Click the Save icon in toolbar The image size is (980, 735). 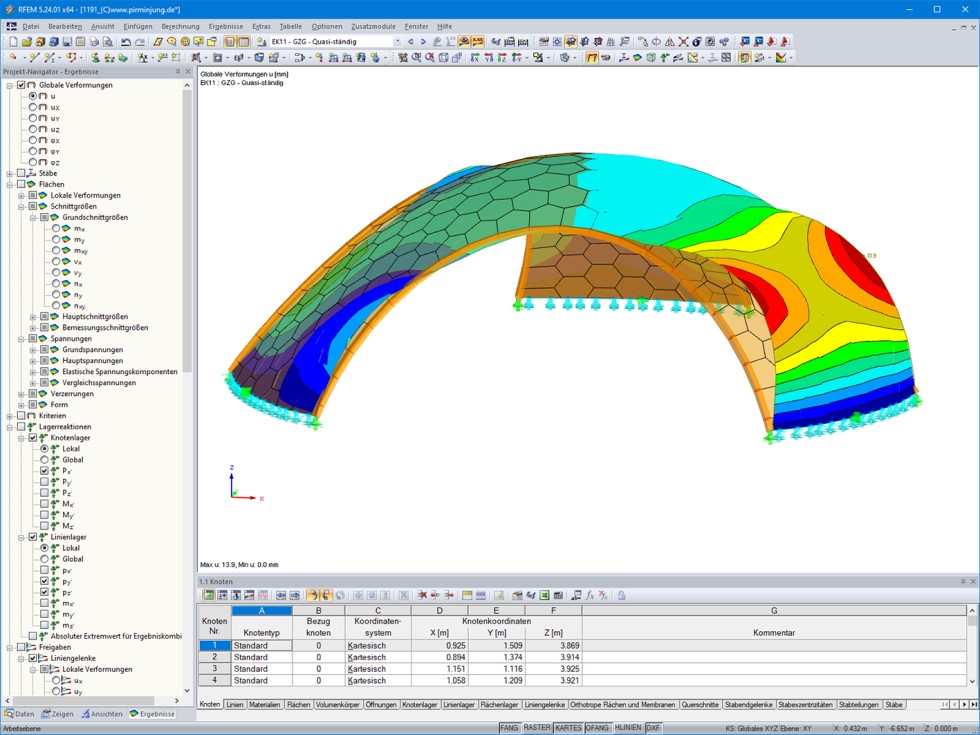tap(66, 42)
